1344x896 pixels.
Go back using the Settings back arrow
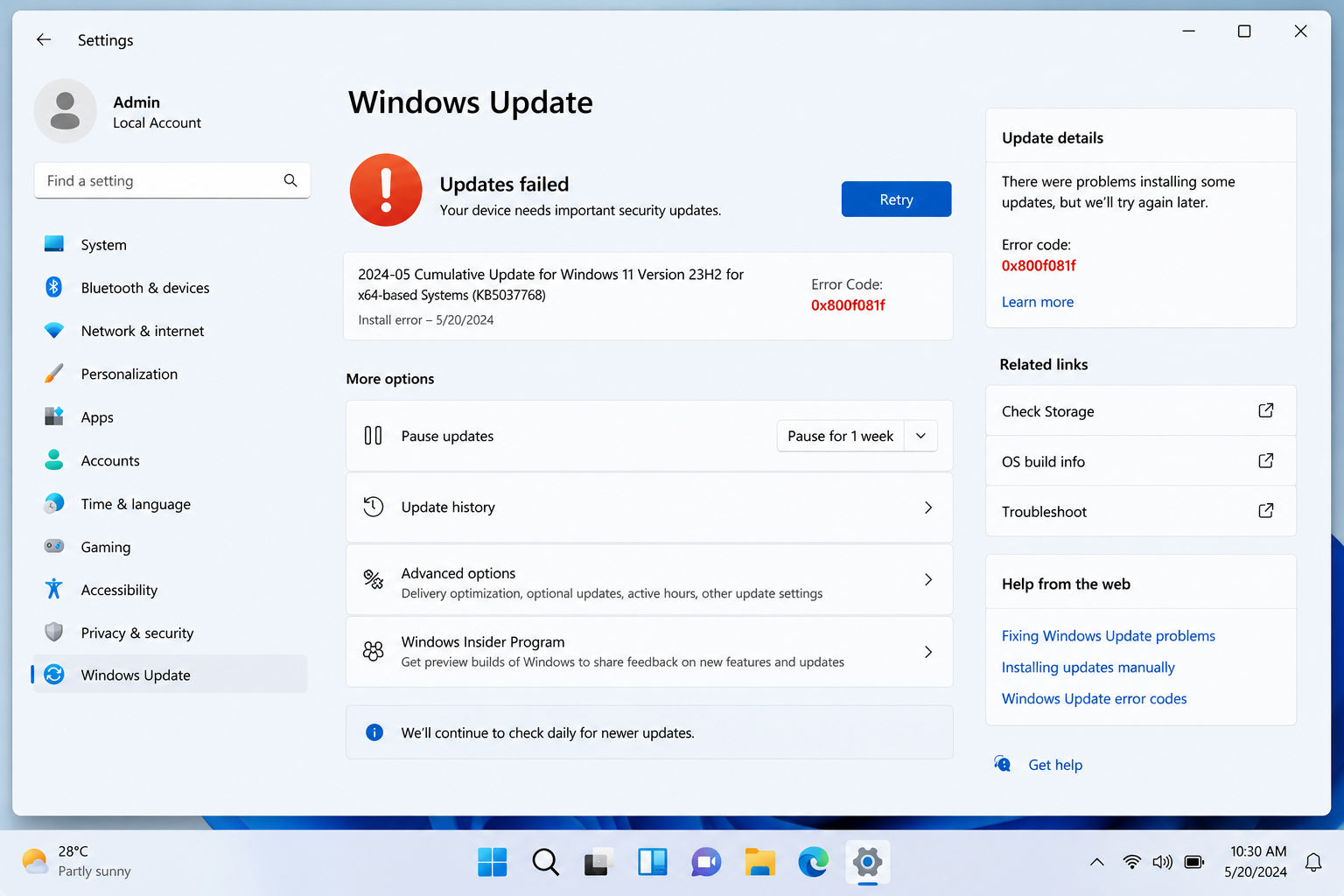pos(44,39)
